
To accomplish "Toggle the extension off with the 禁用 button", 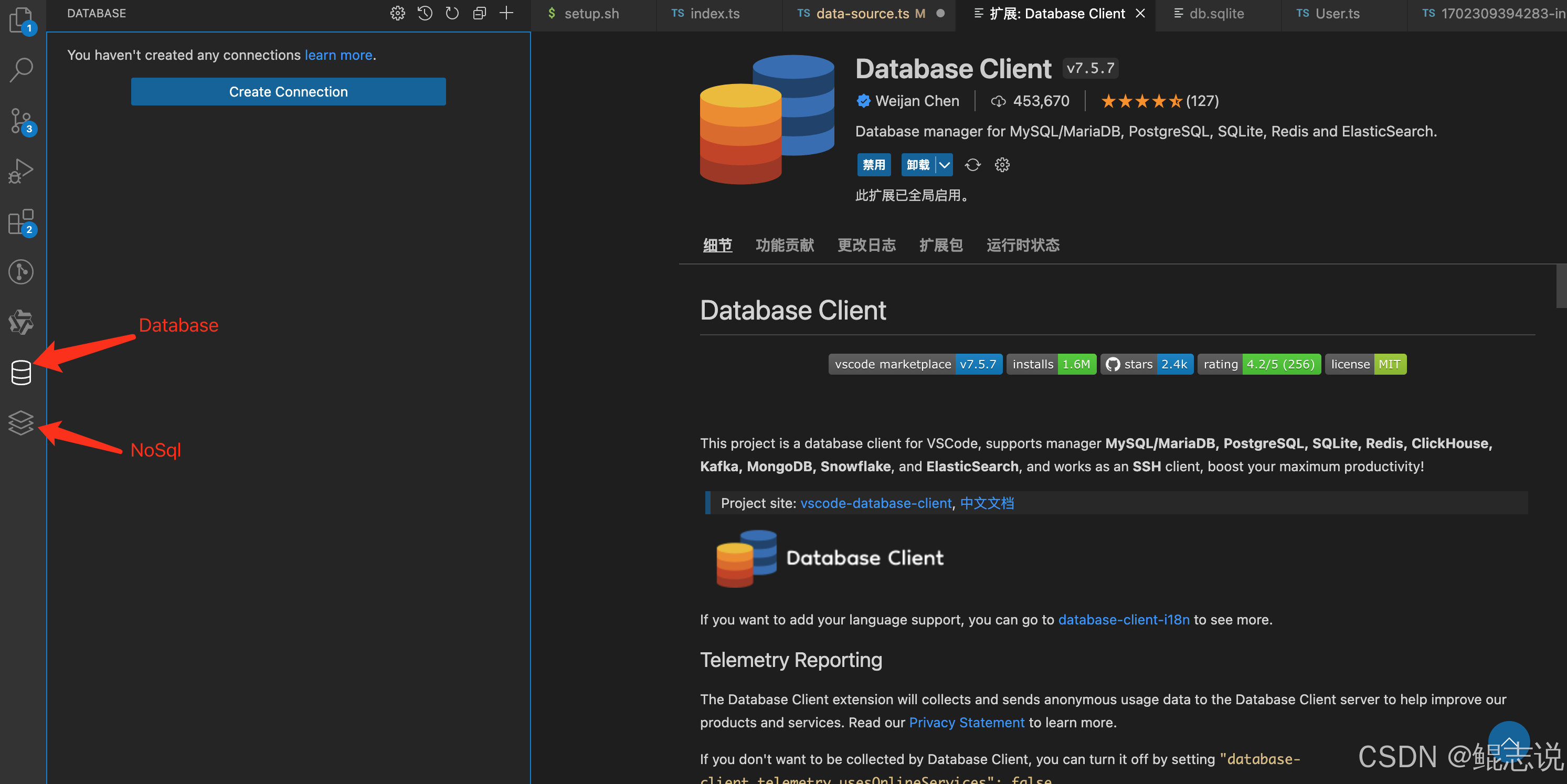I will coord(874,164).
